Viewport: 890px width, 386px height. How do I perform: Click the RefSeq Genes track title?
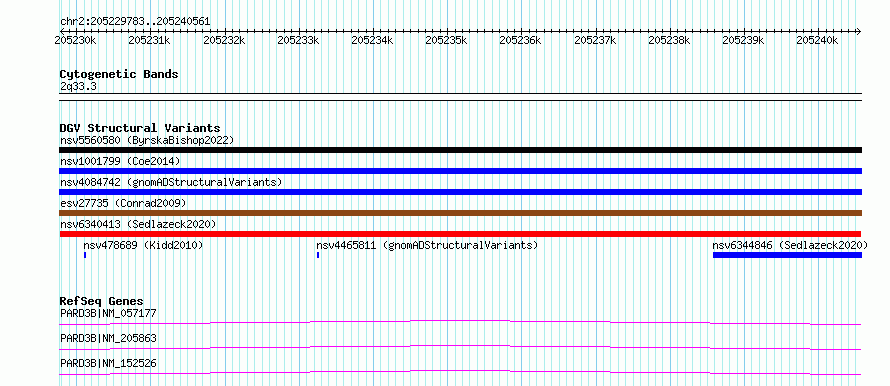click(x=102, y=301)
